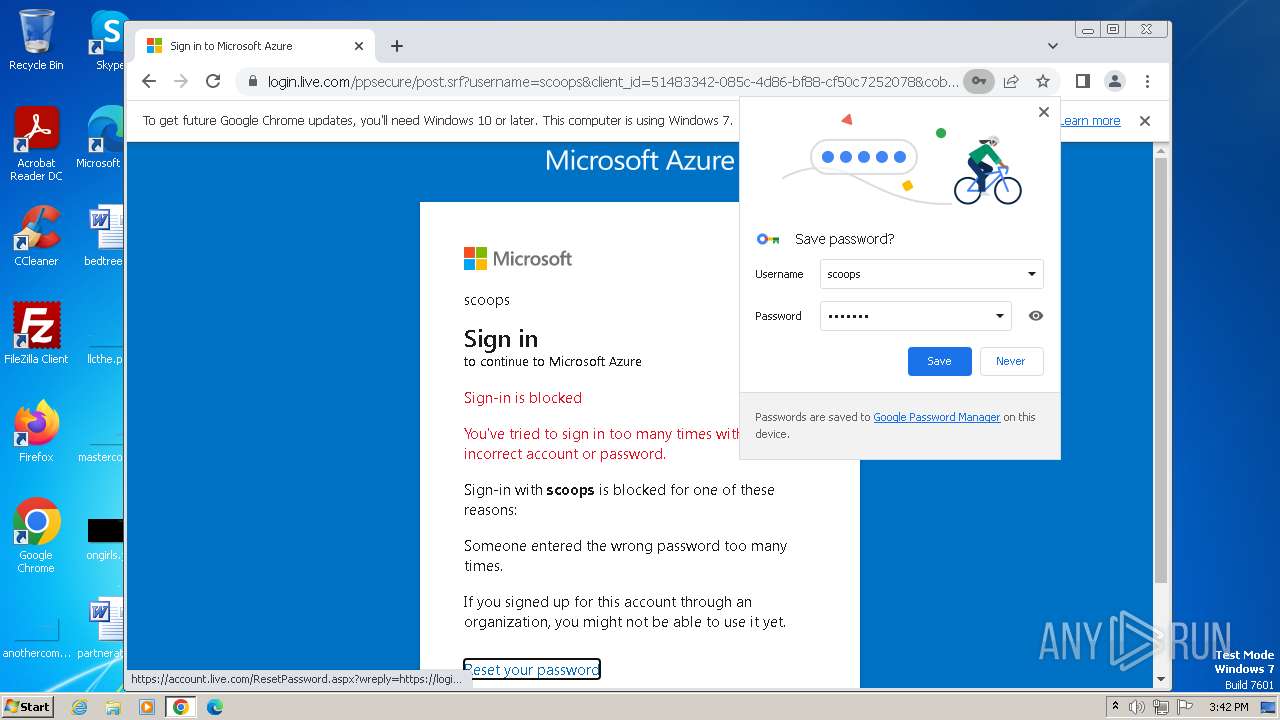Open the Chrome side panel icon

coord(1083,81)
